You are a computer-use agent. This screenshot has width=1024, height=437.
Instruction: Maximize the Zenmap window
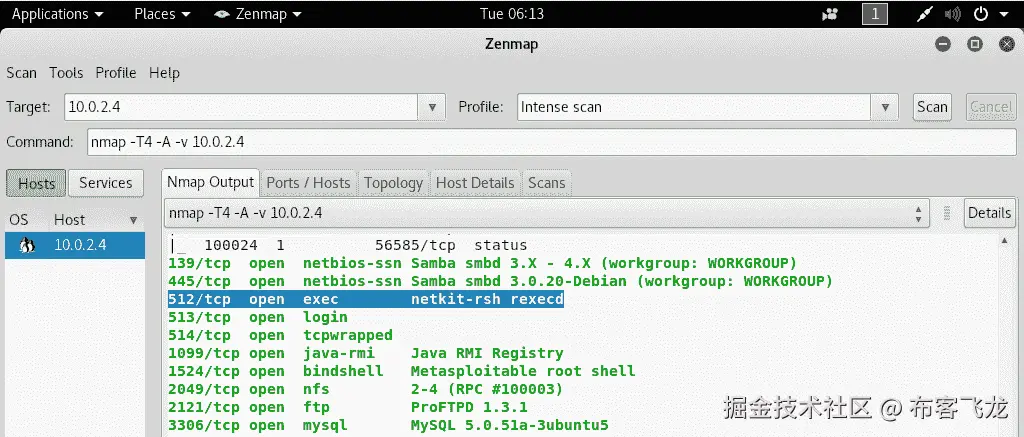[x=975, y=44]
